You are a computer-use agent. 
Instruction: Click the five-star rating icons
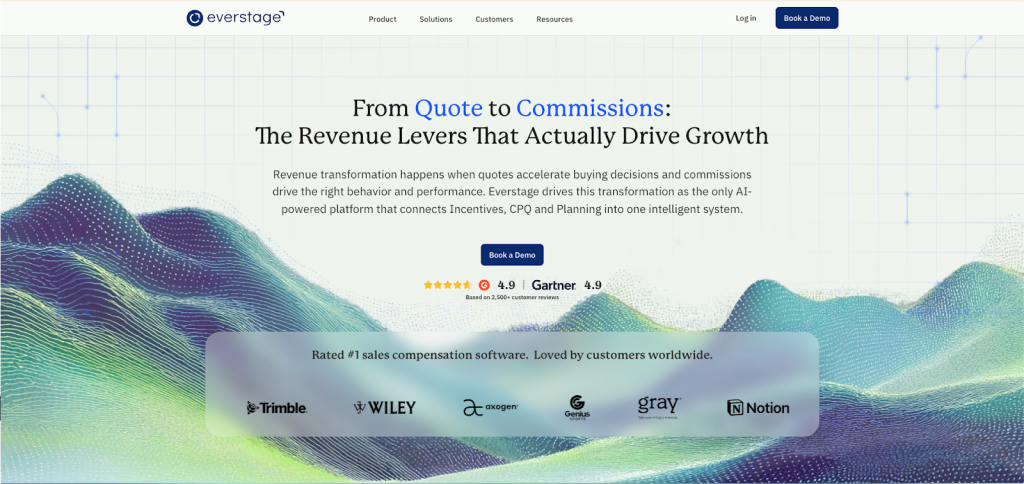coord(447,285)
